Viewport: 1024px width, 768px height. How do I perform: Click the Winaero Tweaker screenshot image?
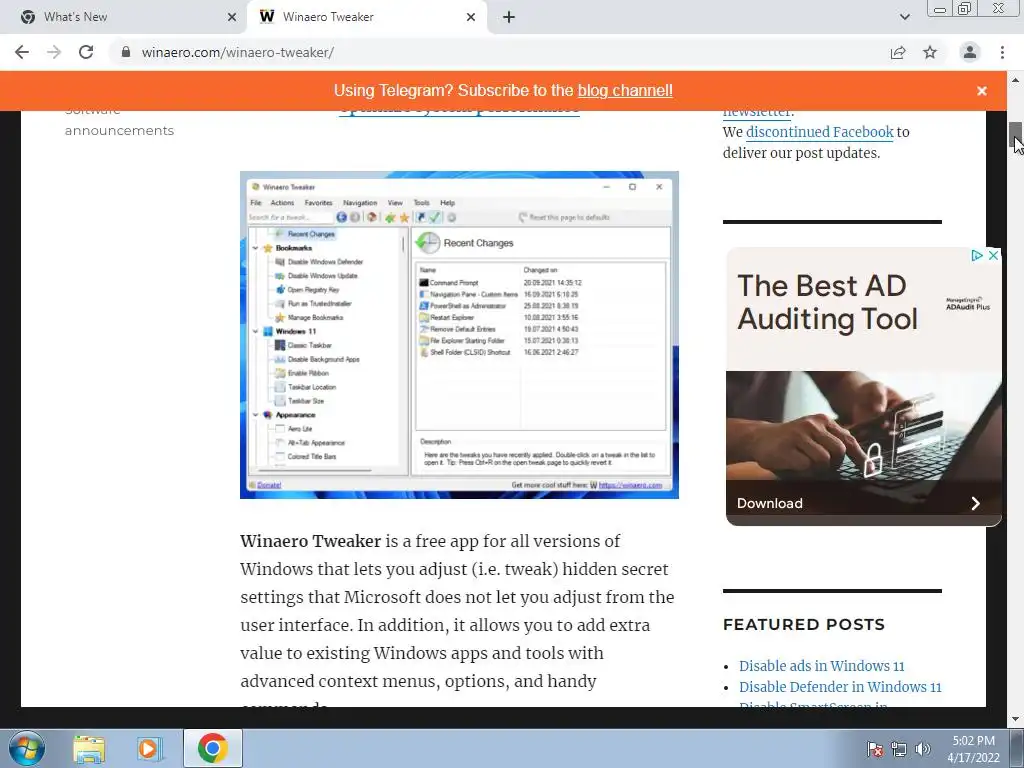[459, 335]
